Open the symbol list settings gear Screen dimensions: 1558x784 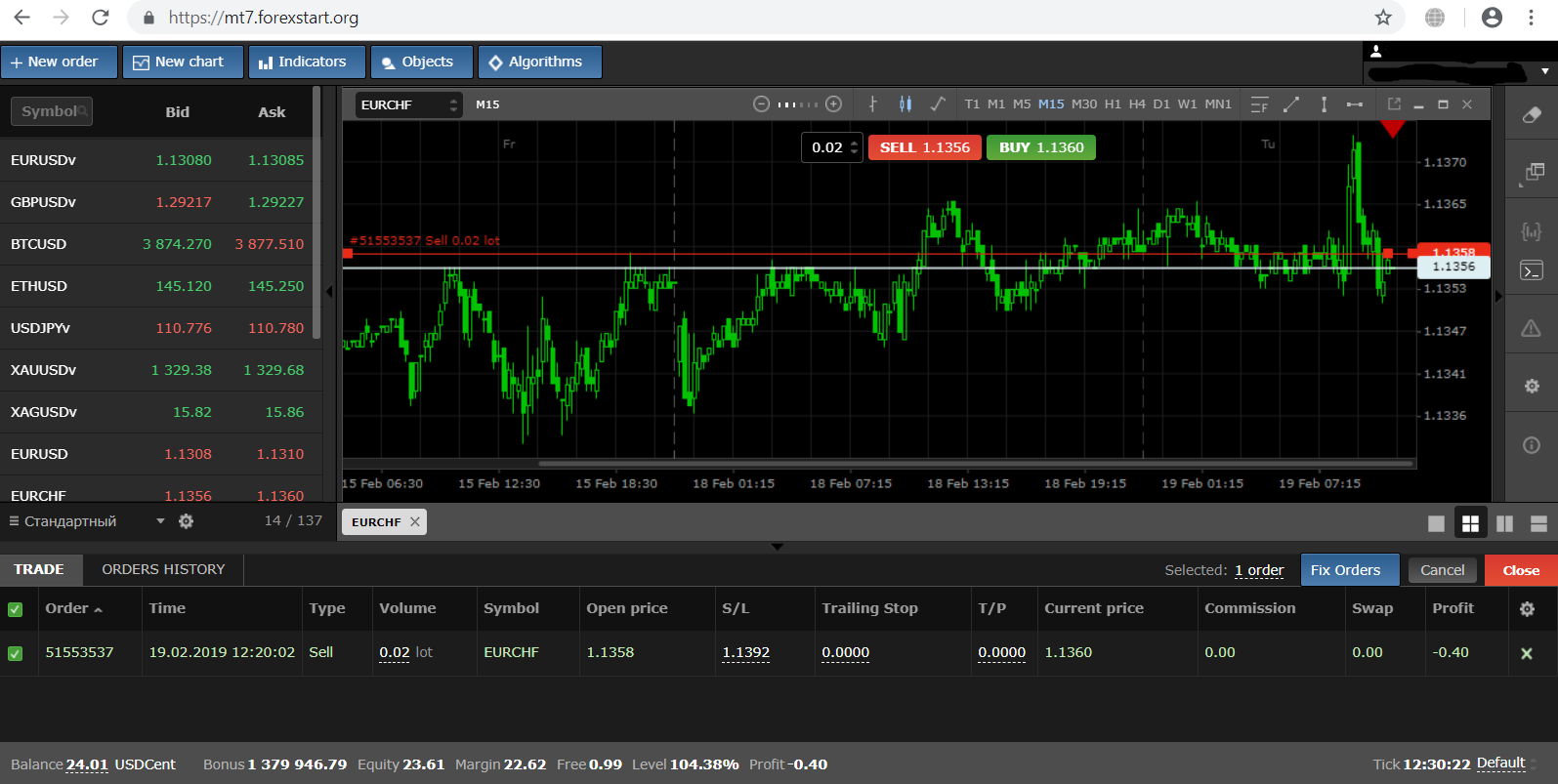tap(186, 521)
